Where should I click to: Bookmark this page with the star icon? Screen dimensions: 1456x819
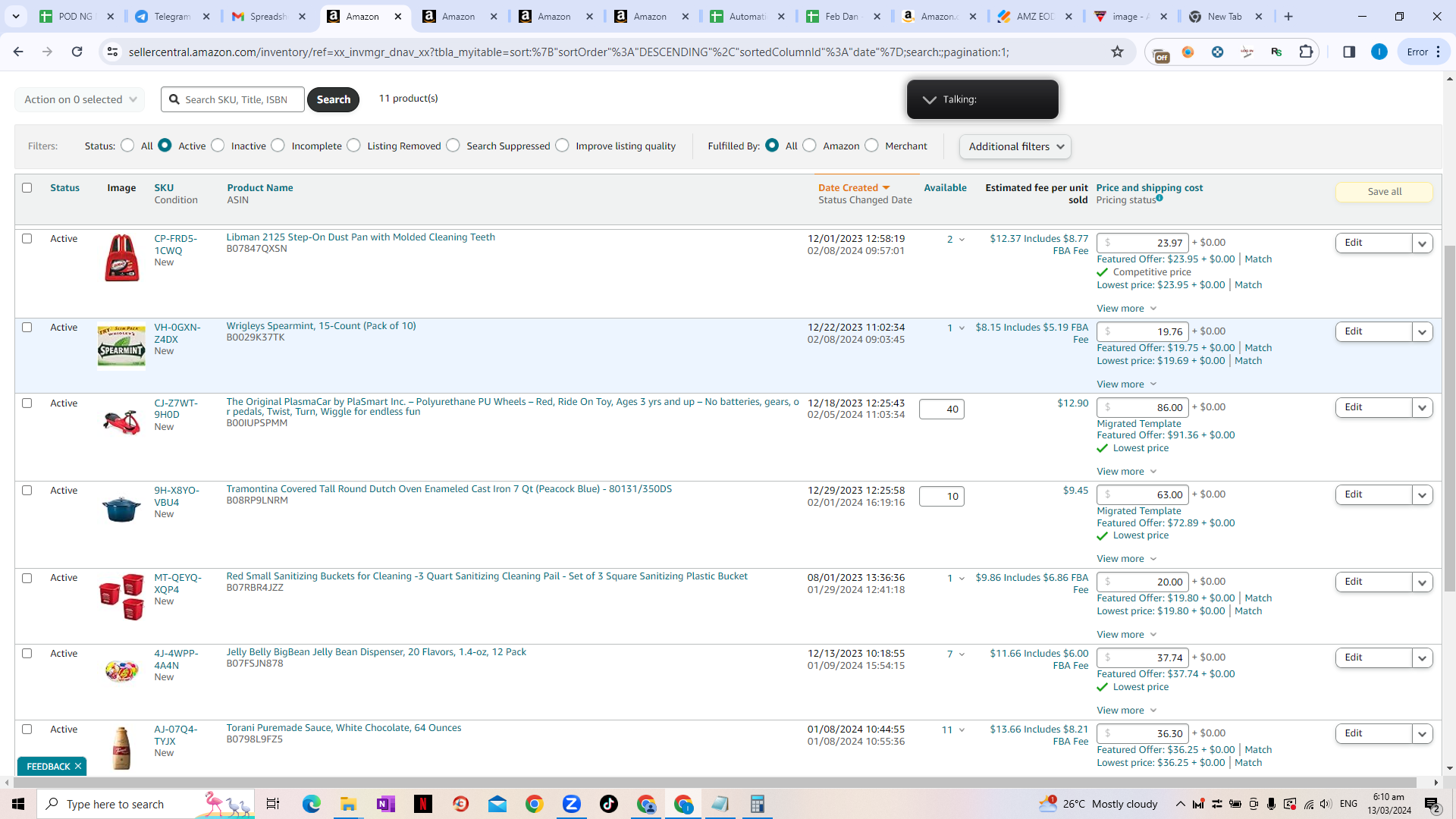(1117, 52)
